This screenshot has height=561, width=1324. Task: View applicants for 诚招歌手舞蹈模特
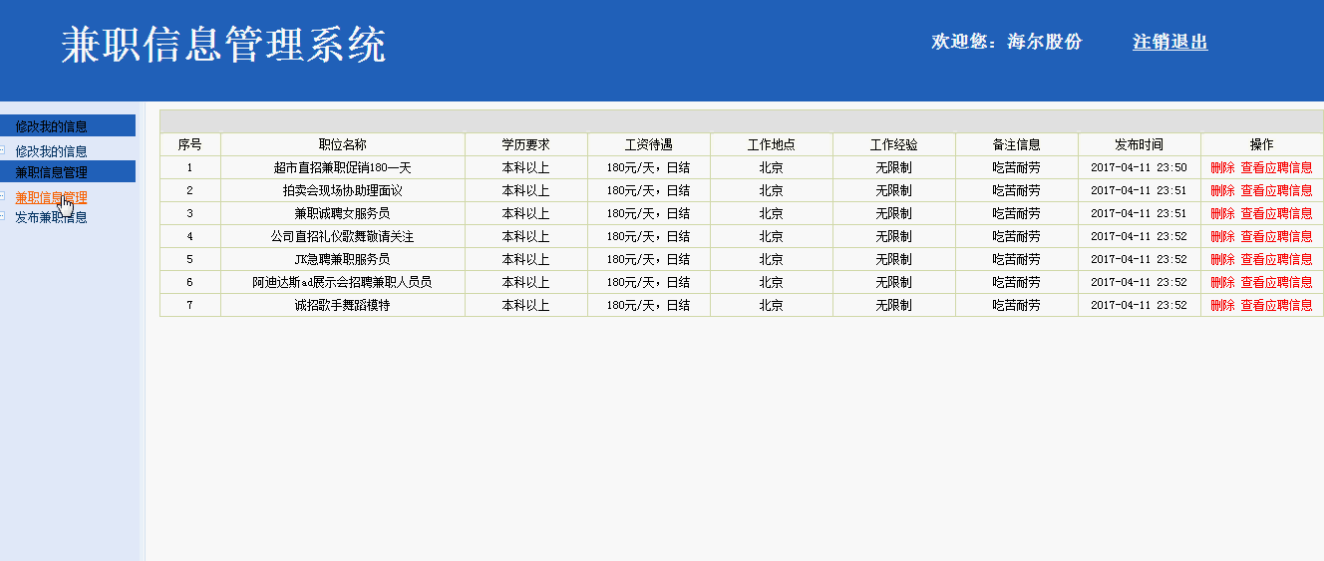[1276, 306]
